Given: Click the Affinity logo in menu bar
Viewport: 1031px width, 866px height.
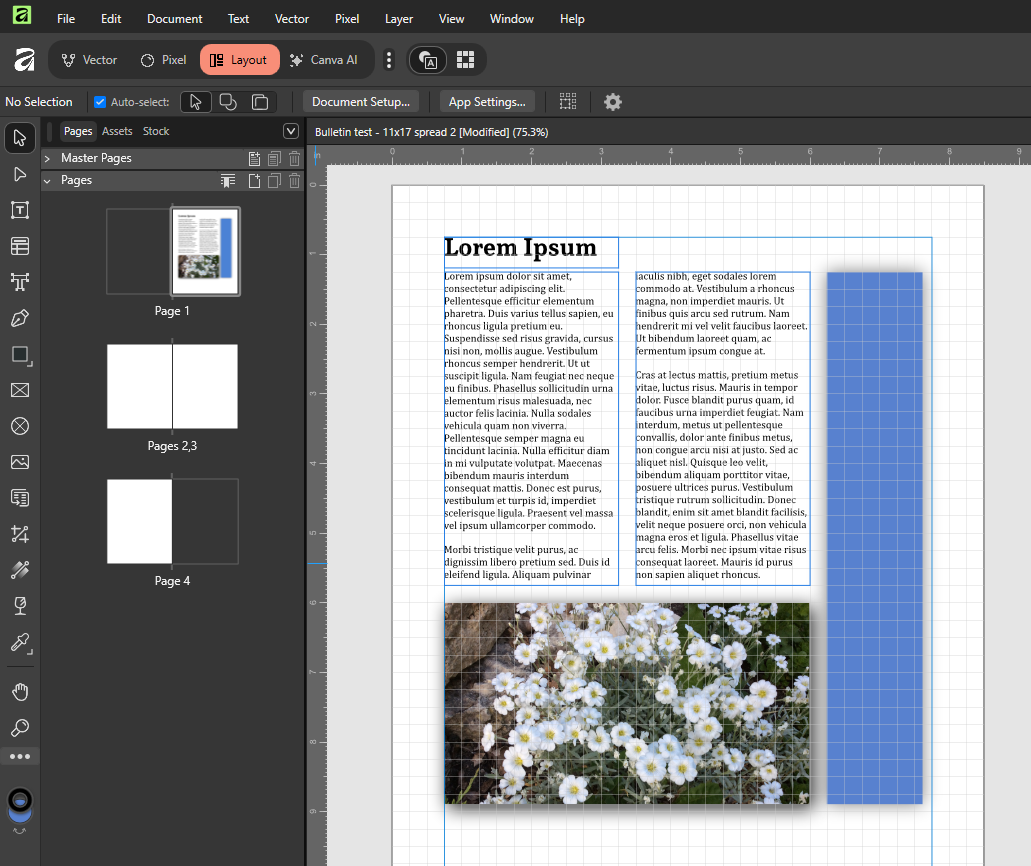Looking at the screenshot, I should point(22,14).
